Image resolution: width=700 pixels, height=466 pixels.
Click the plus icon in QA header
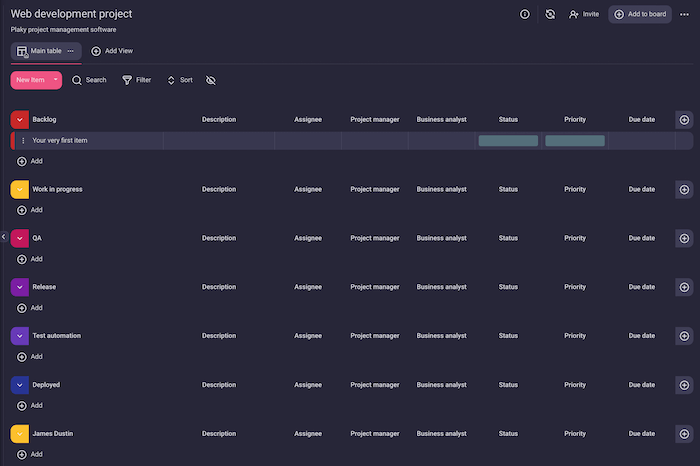point(684,238)
